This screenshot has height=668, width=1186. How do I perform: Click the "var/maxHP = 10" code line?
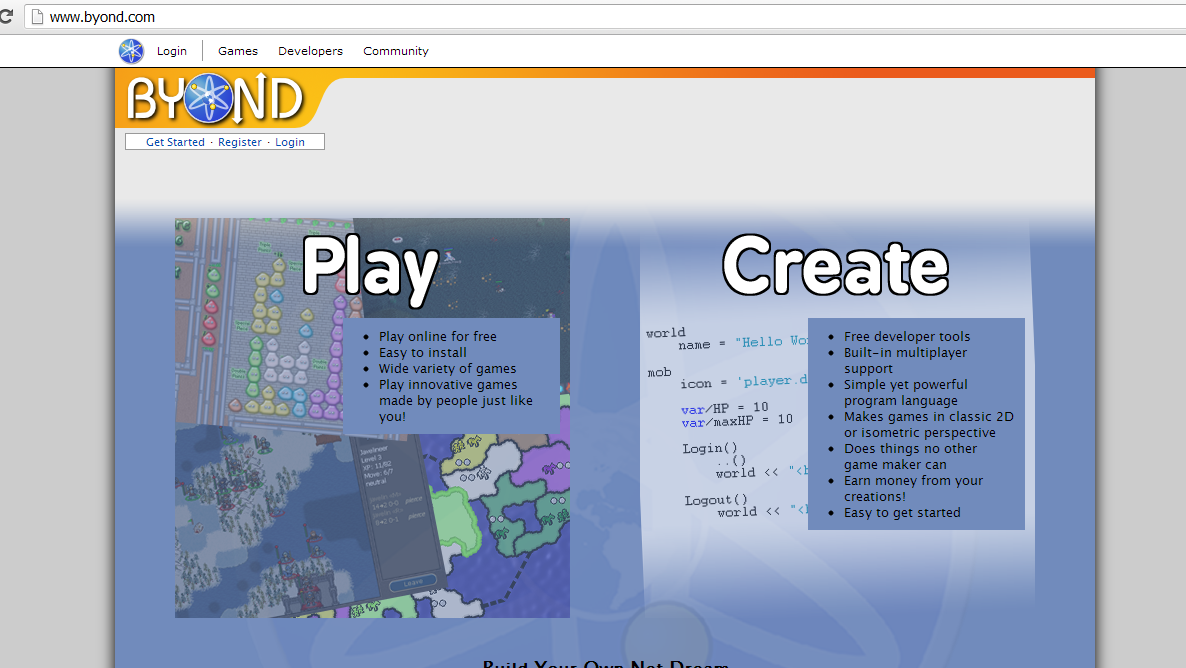pyautogui.click(x=737, y=420)
